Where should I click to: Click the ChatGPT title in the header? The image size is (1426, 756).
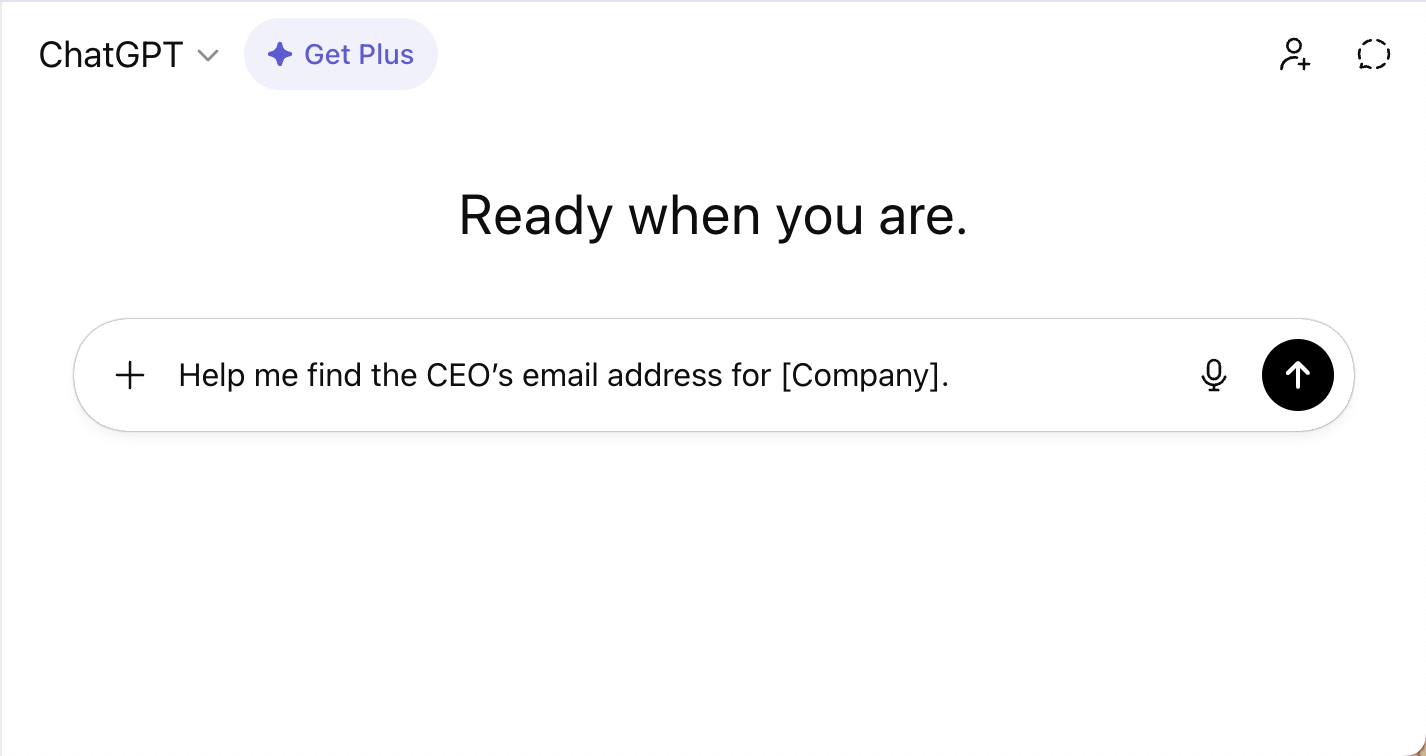coord(110,54)
